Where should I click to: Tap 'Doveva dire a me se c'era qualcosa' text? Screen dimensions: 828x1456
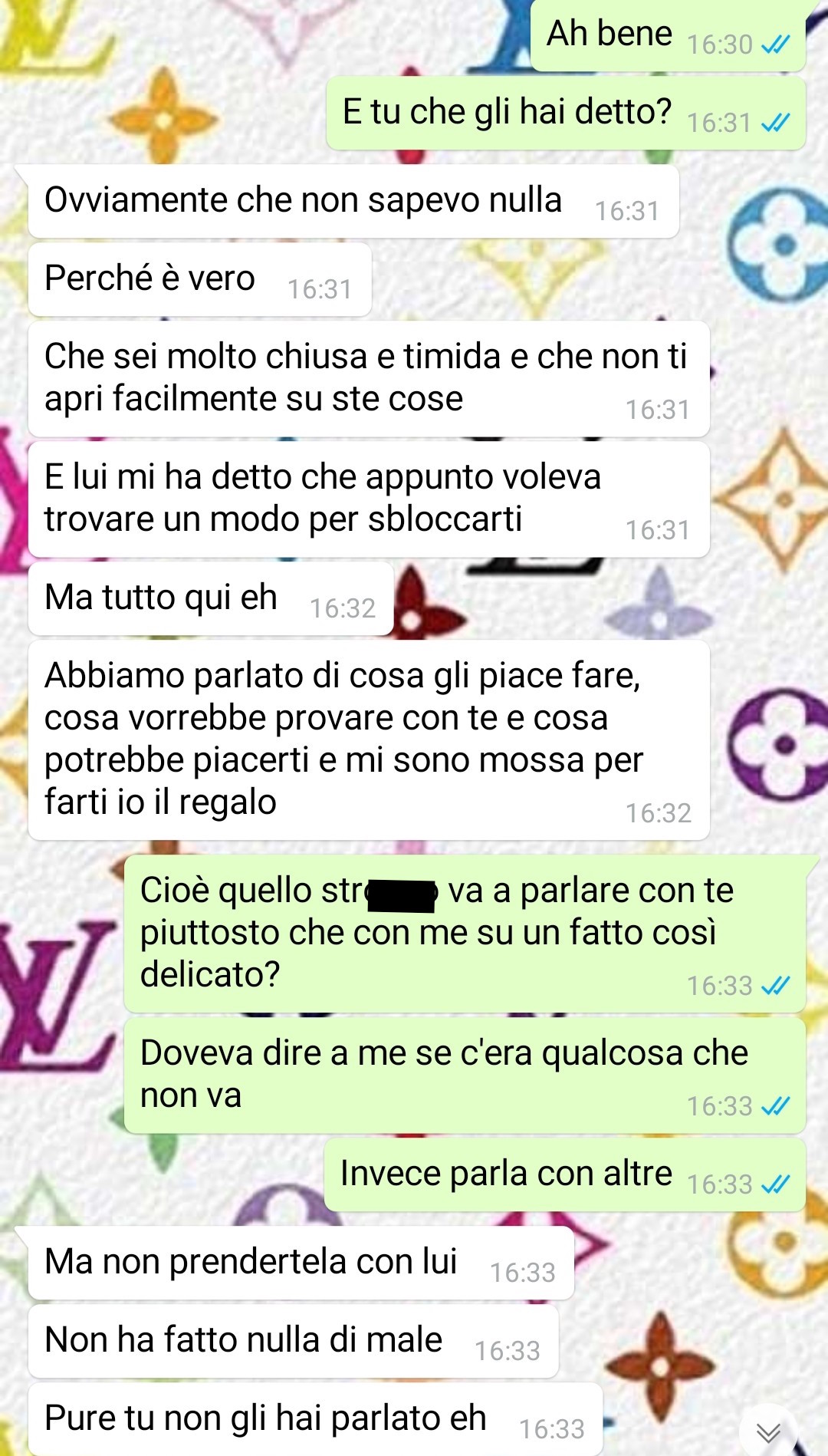point(444,1074)
